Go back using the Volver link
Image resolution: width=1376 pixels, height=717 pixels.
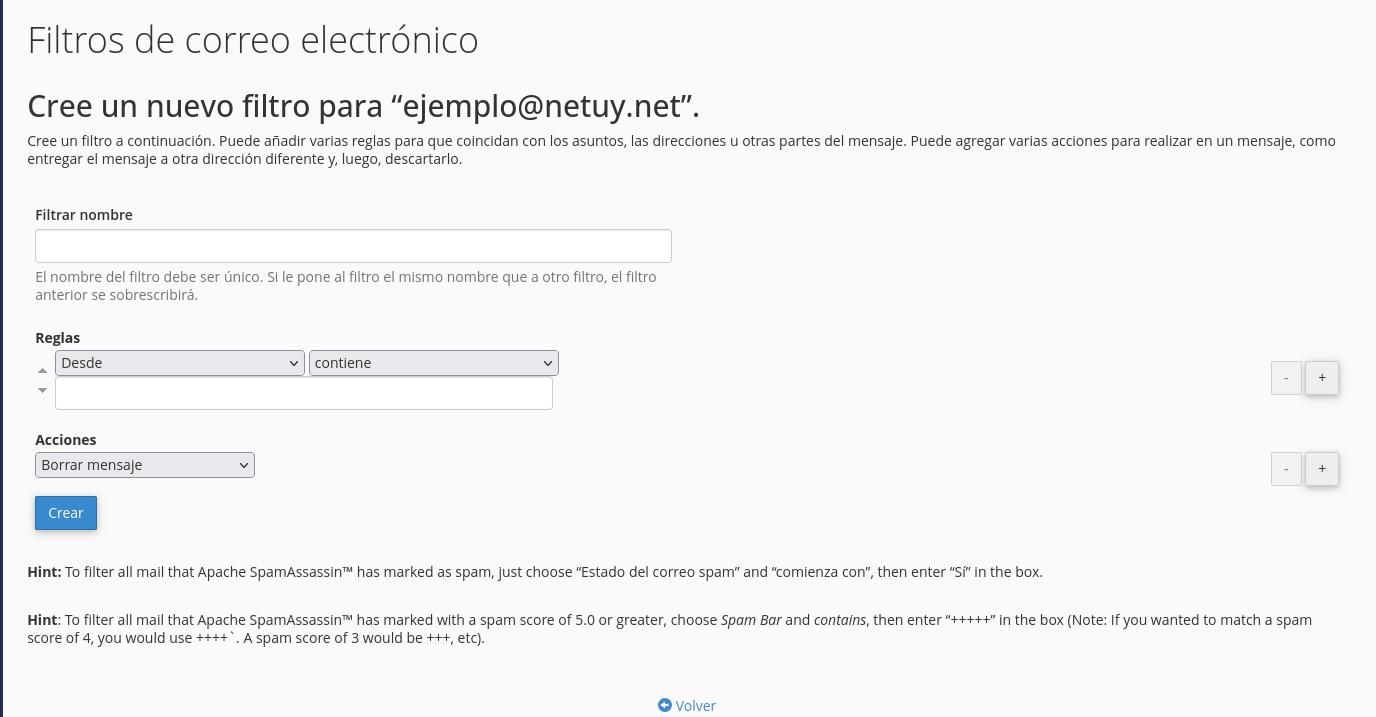coord(696,706)
